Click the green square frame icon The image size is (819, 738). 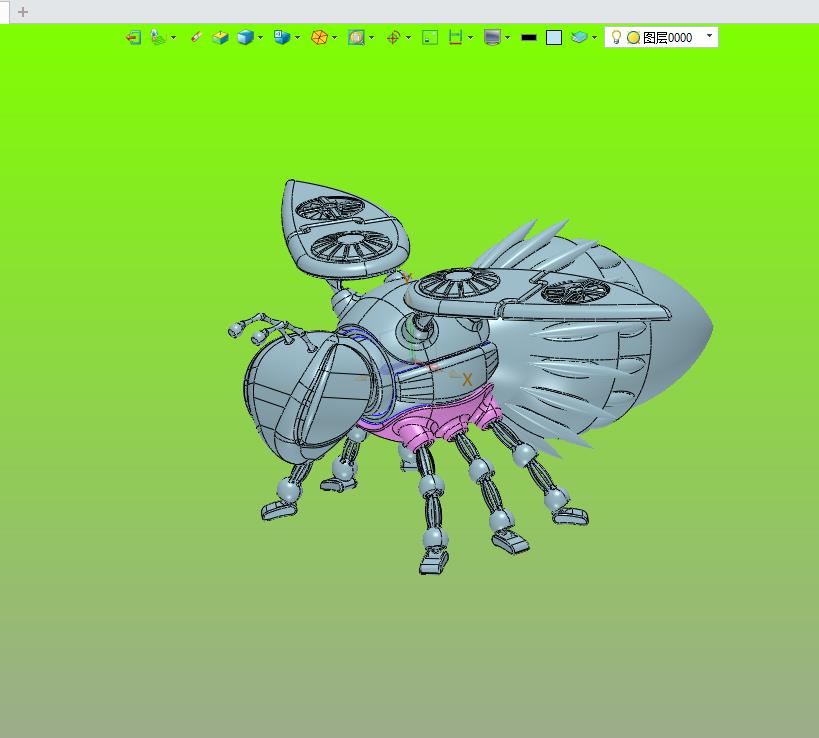point(430,38)
